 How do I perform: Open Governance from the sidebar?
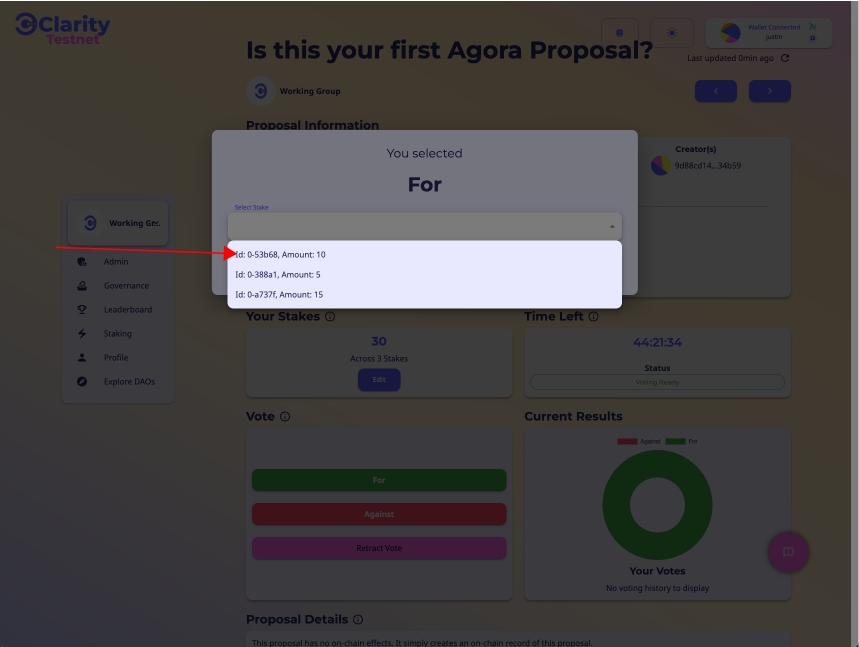[125, 286]
